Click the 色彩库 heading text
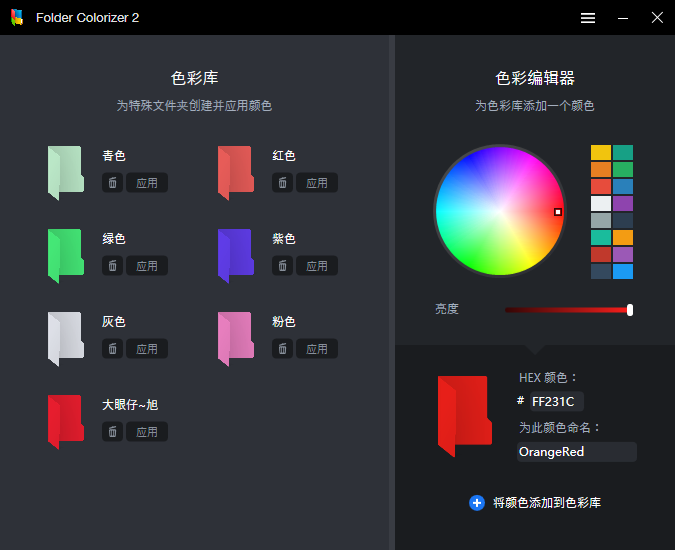The width and height of the screenshot is (675, 550). [x=195, y=78]
